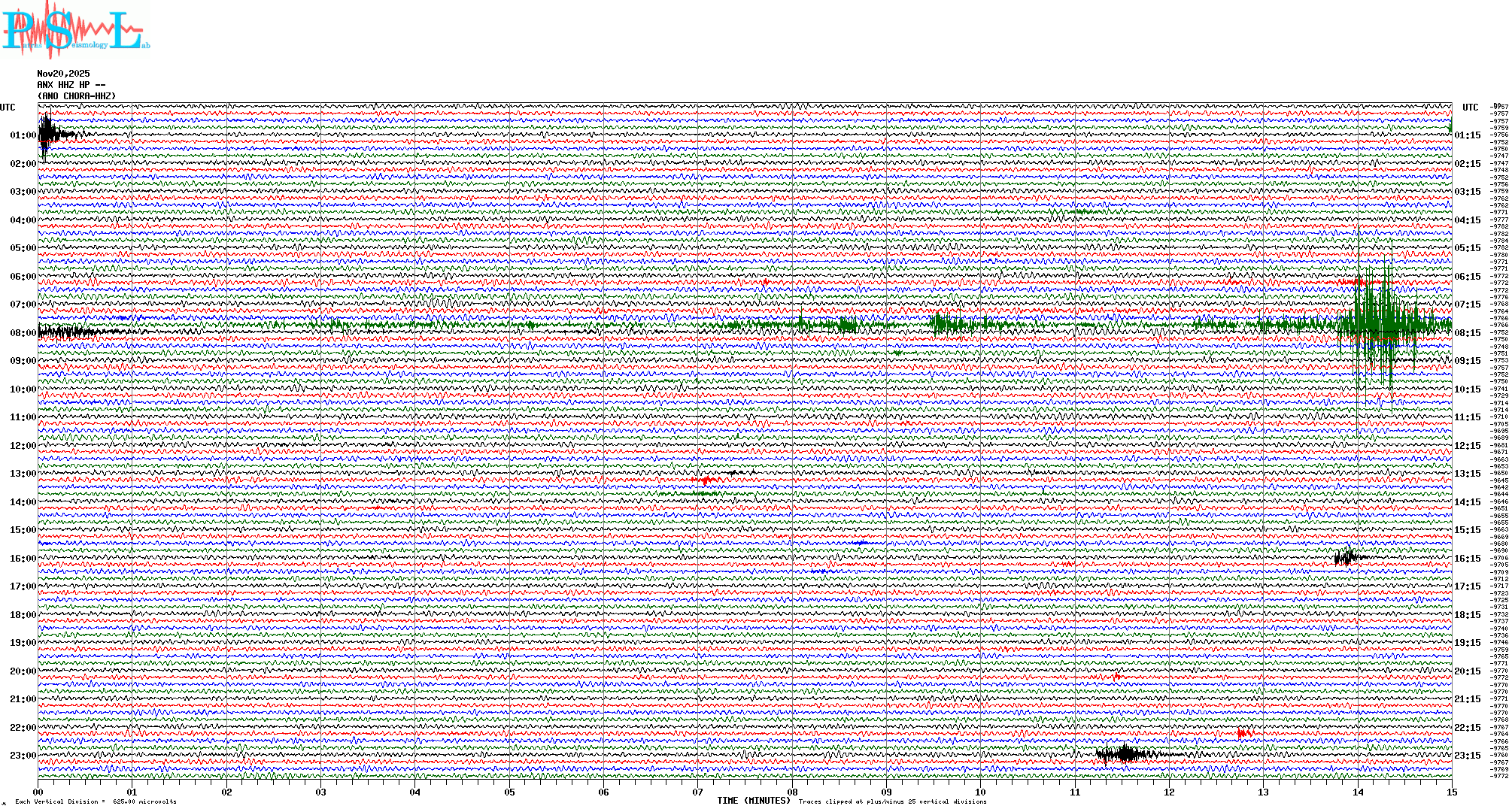Click the minute 15 tick on bottom axis

pyautogui.click(x=1452, y=792)
